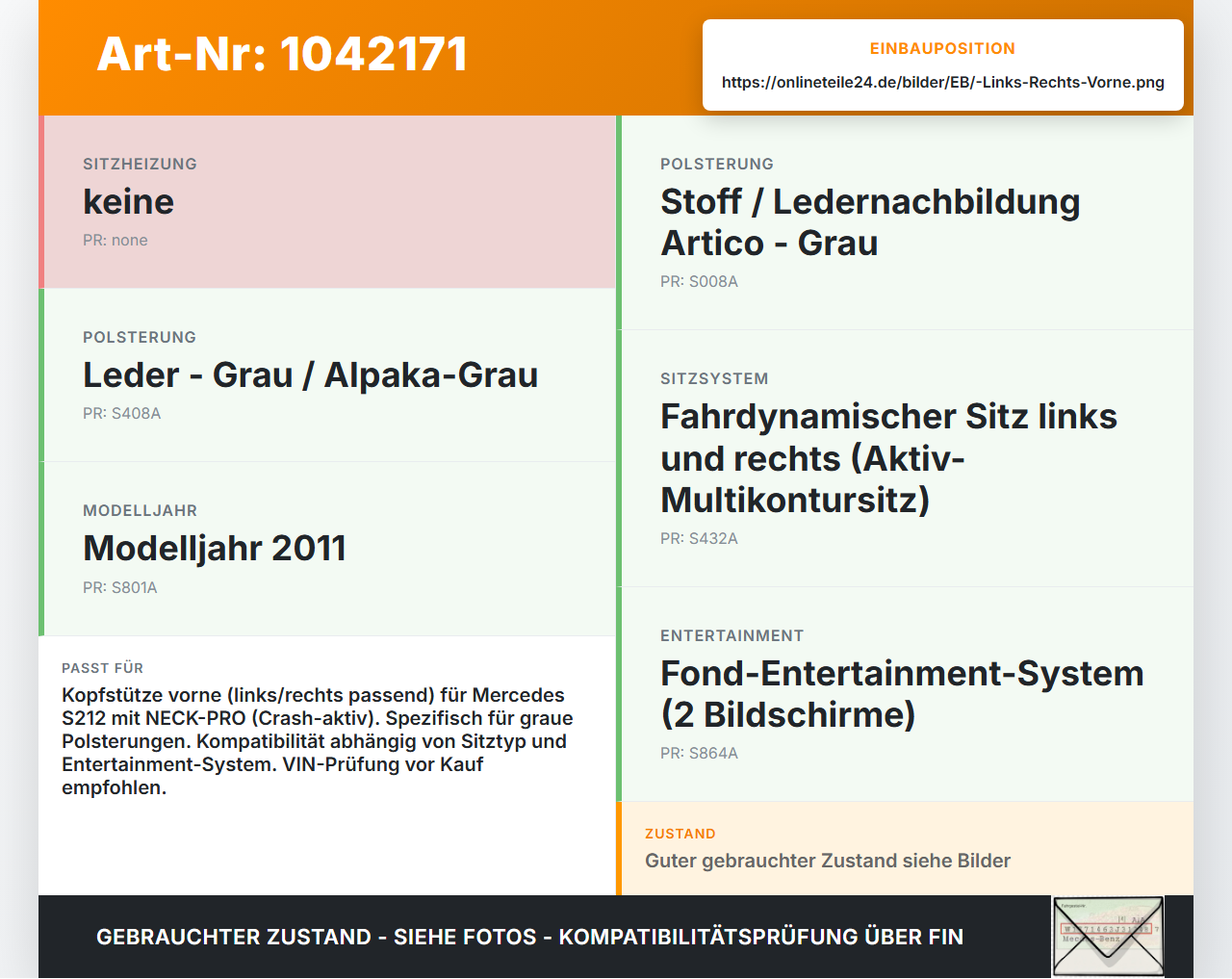Click the PASST FÜR label
Image resolution: width=1232 pixels, height=979 pixels.
click(103, 668)
